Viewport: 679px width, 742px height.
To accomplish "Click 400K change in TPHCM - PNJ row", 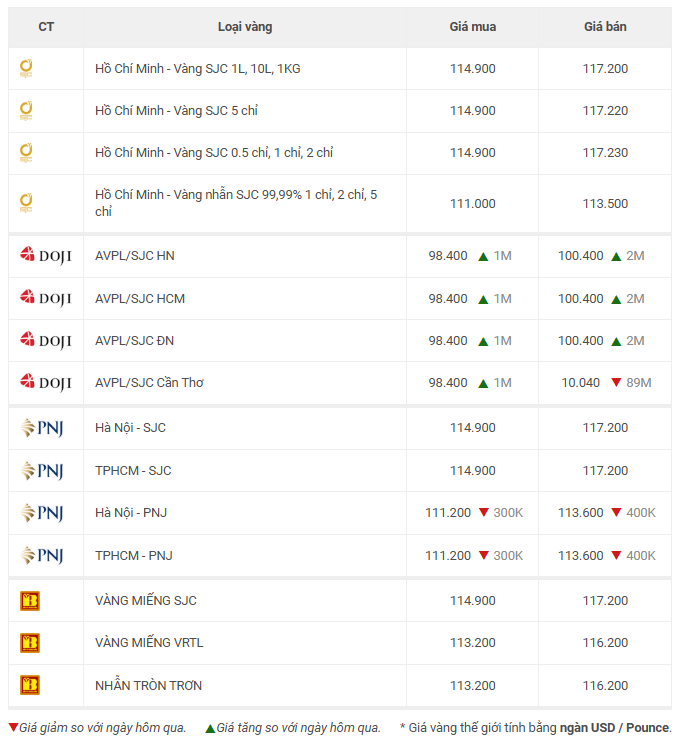I will point(641,556).
